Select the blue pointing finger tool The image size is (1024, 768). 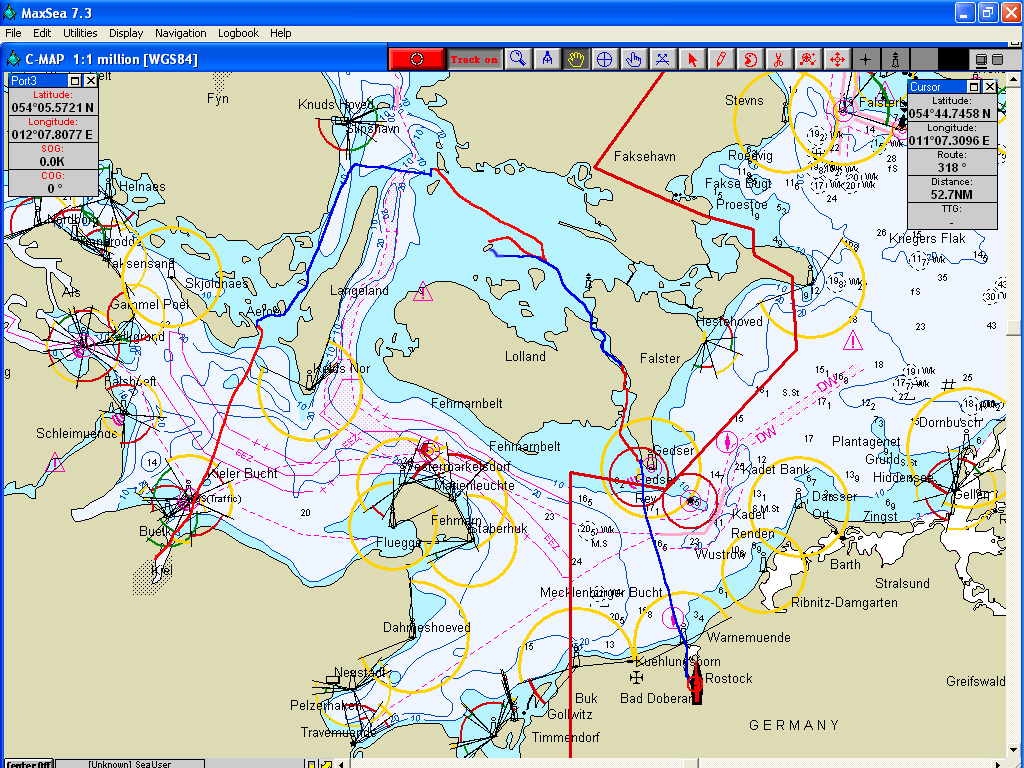(x=633, y=59)
